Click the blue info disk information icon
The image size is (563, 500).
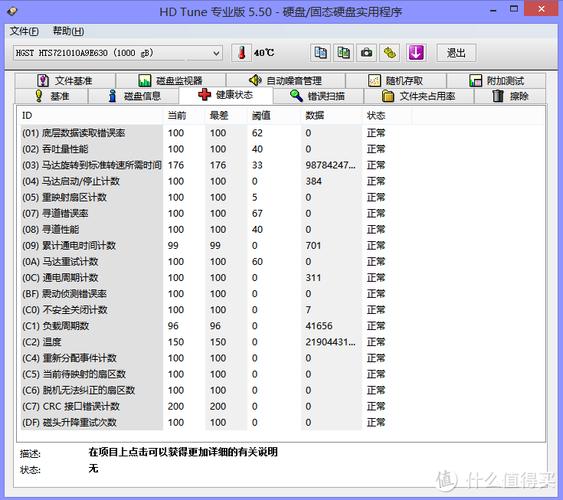click(112, 96)
